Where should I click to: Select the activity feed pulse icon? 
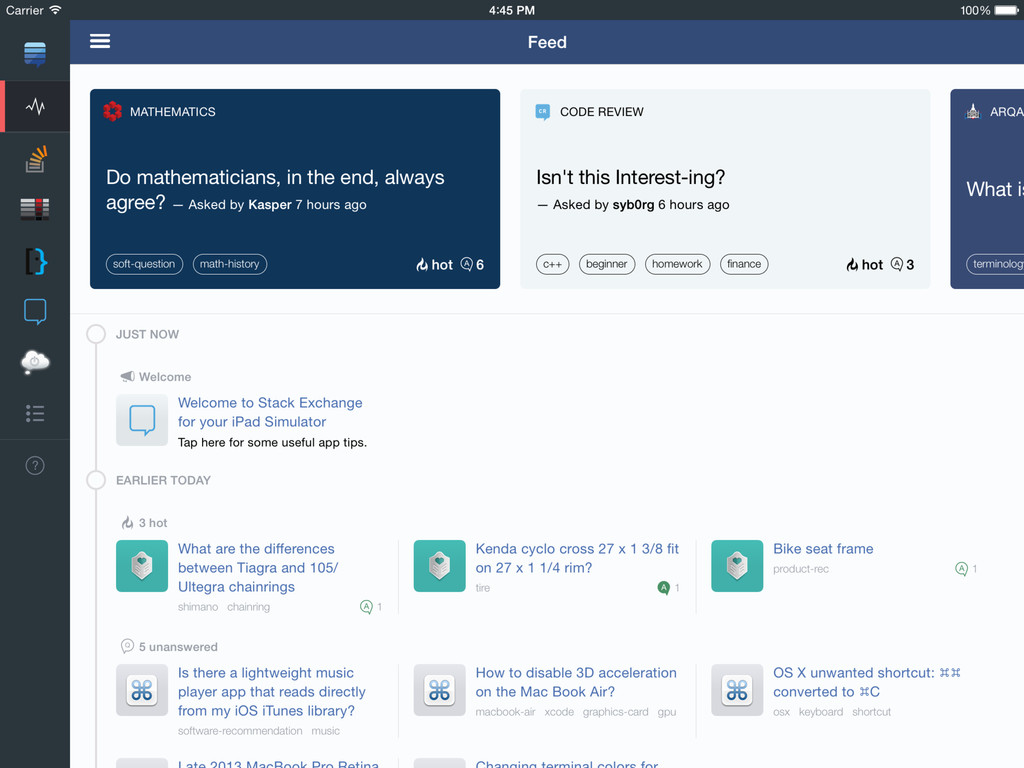click(x=35, y=106)
